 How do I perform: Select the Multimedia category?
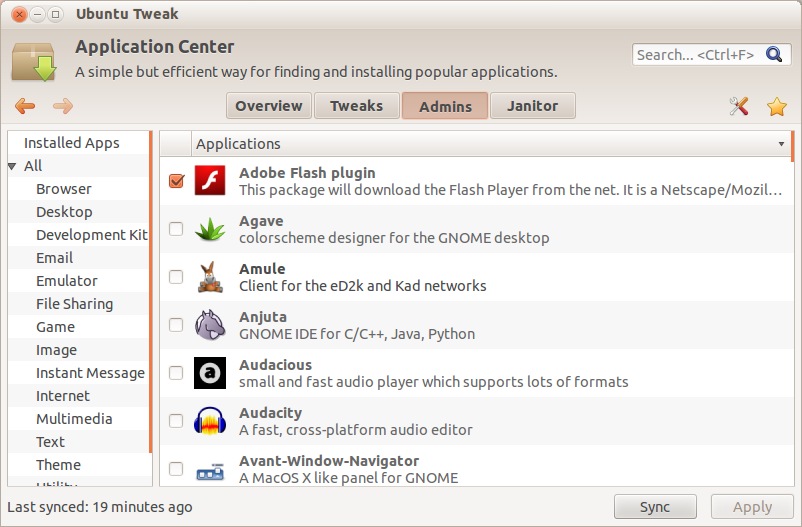(x=74, y=419)
